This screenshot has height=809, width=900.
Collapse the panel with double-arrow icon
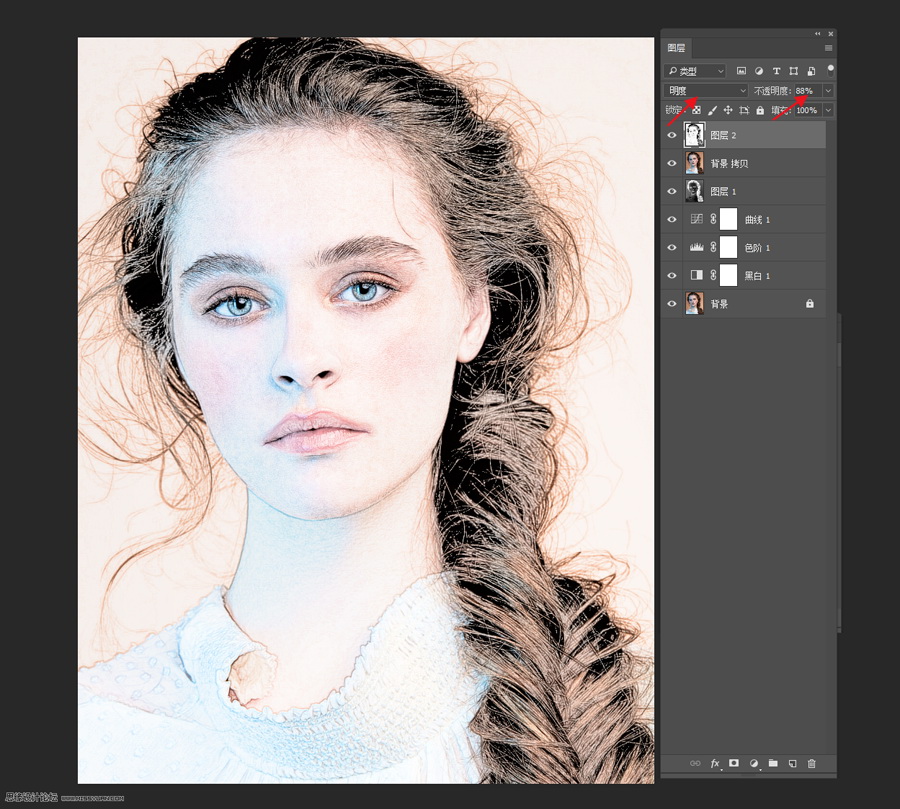click(817, 34)
